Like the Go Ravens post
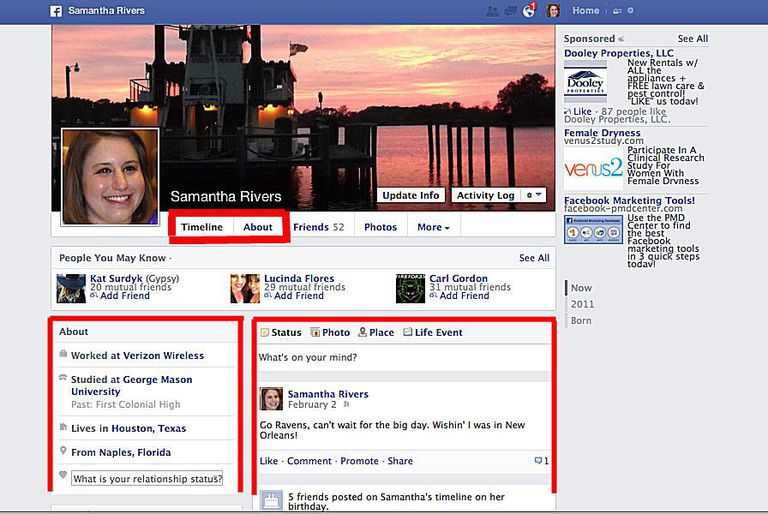This screenshot has height=514, width=768. click(x=268, y=461)
